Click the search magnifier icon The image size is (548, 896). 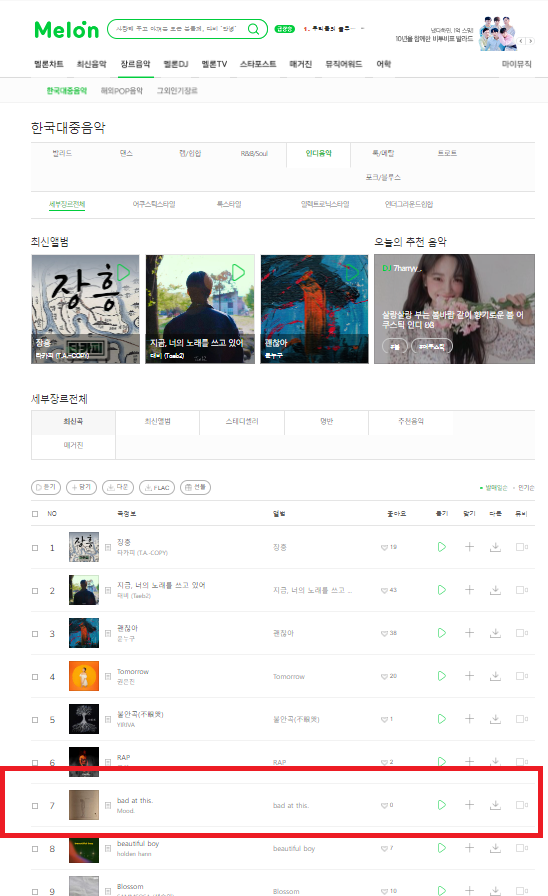[253, 29]
